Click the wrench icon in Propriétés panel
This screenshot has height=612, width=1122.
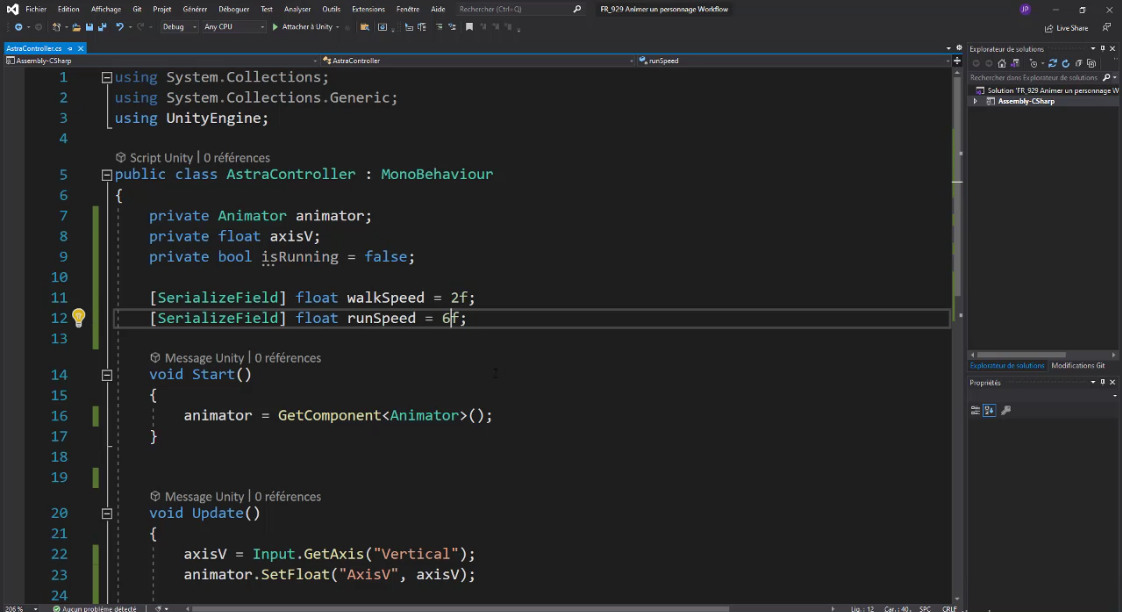pos(1006,410)
